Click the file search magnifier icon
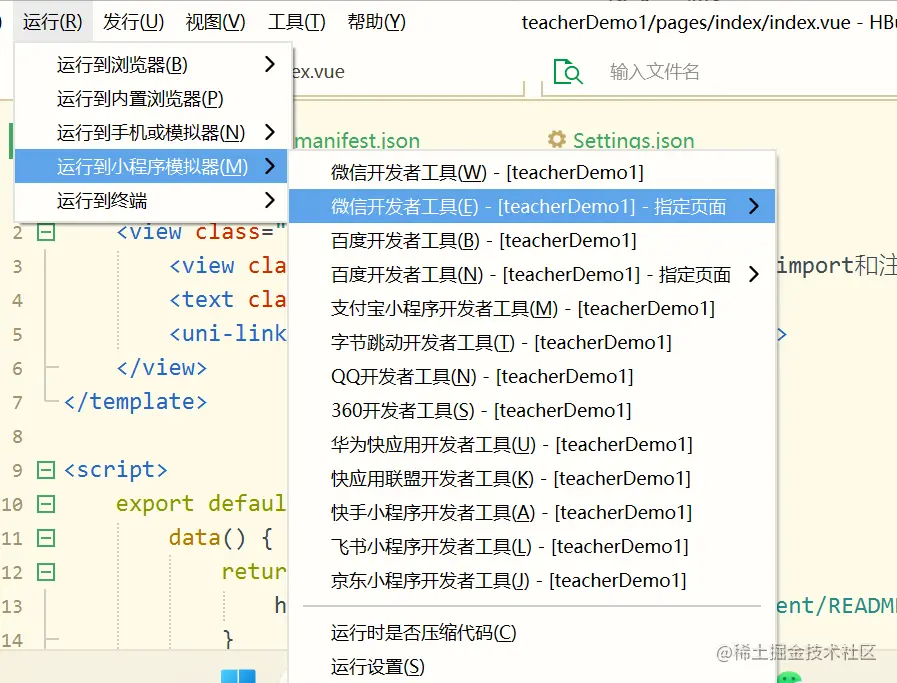Image resolution: width=897 pixels, height=683 pixels. [567, 72]
